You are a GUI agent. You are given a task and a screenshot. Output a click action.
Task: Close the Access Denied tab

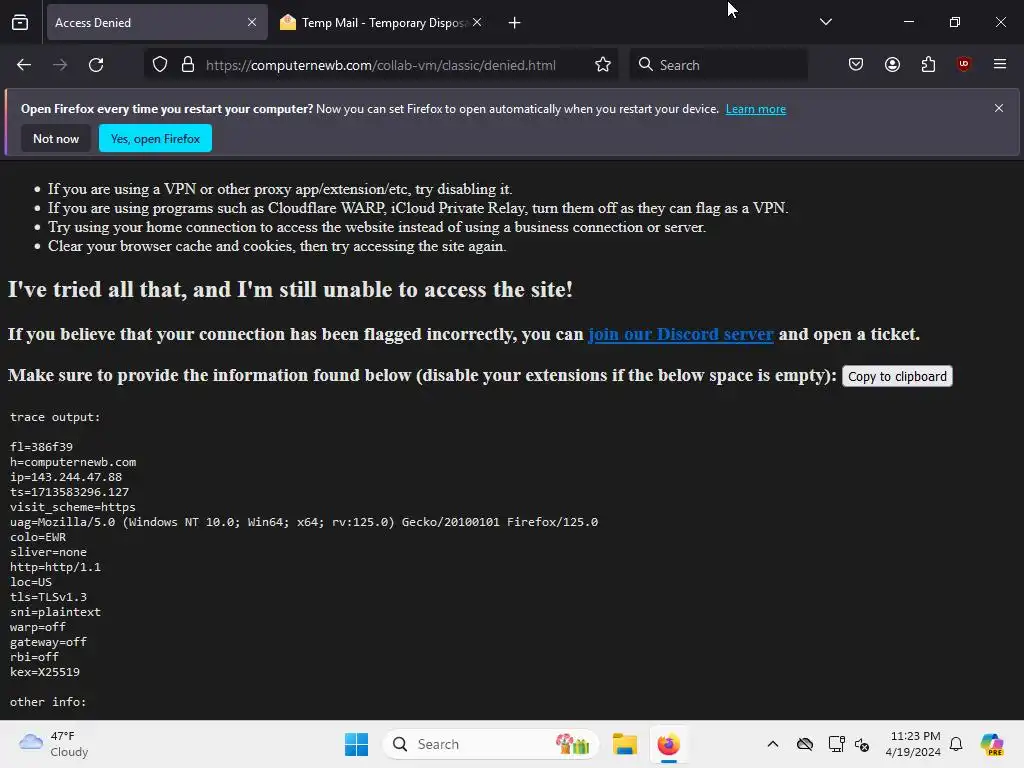click(252, 22)
